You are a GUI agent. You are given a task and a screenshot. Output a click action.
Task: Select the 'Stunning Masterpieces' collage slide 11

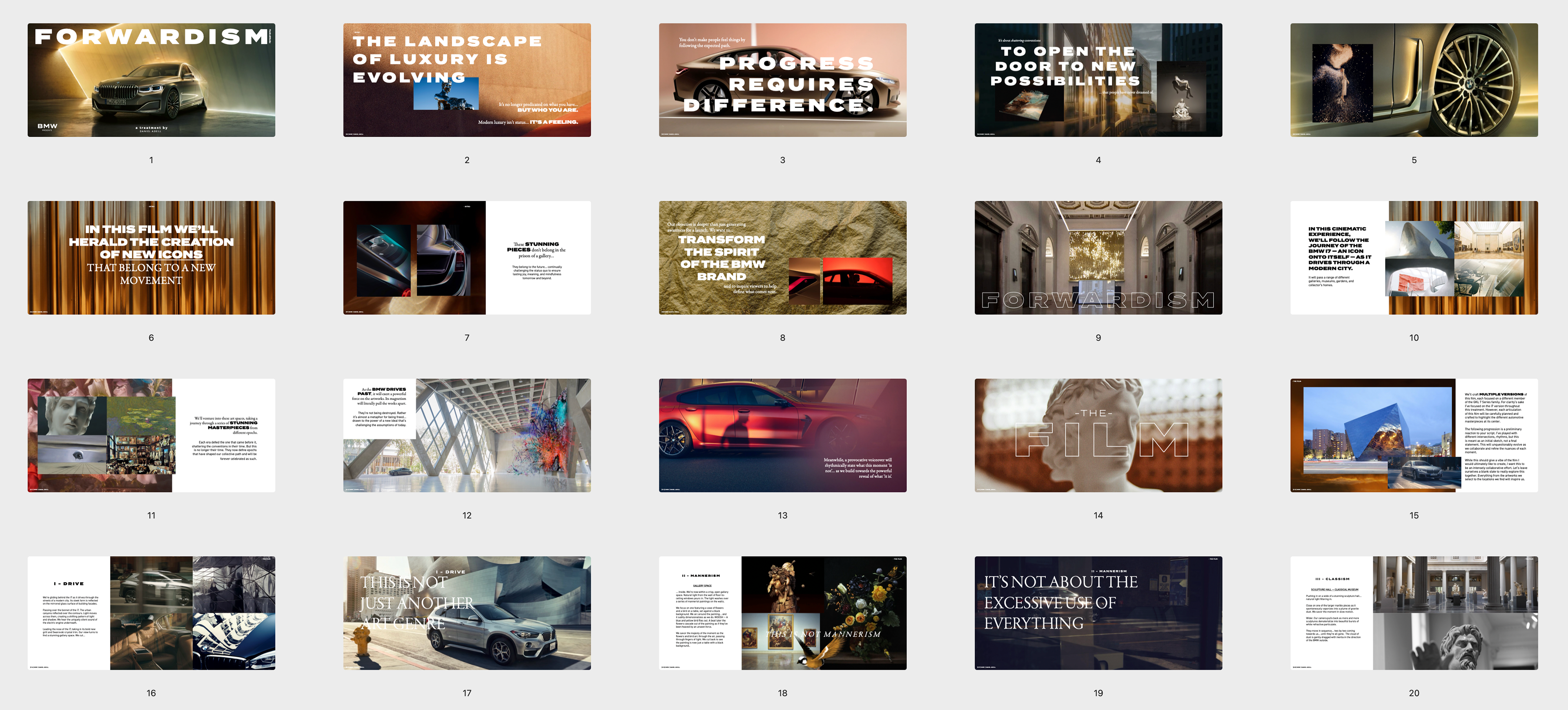click(151, 435)
